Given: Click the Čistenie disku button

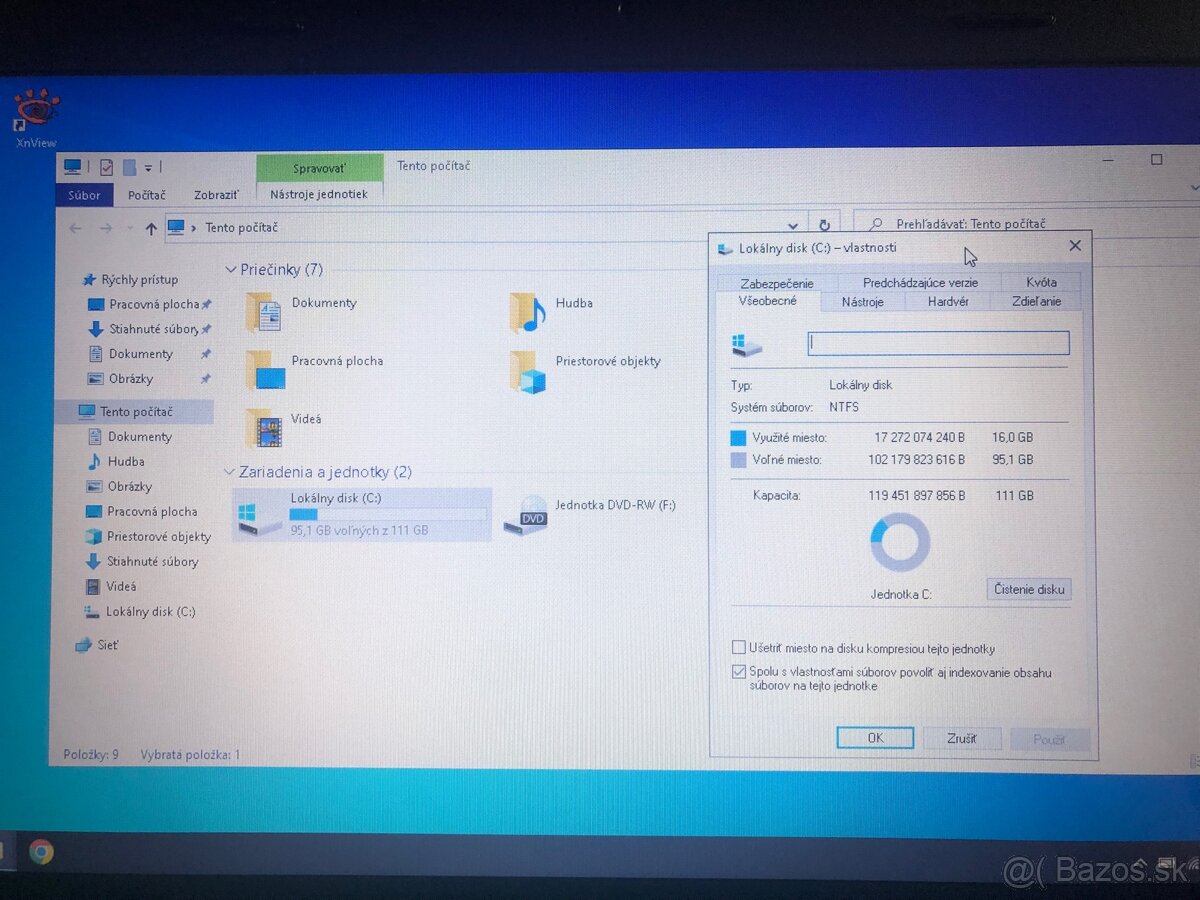Looking at the screenshot, I should click(x=1028, y=589).
